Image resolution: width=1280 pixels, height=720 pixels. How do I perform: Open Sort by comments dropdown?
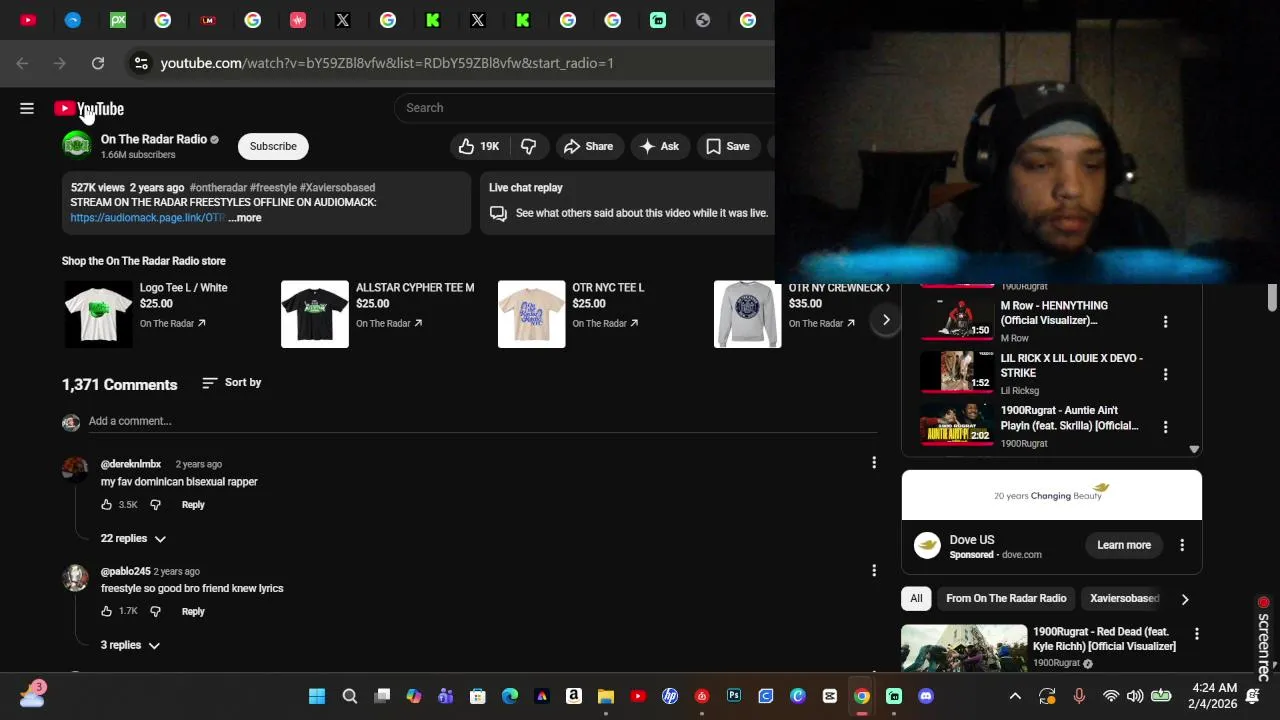tap(231, 382)
